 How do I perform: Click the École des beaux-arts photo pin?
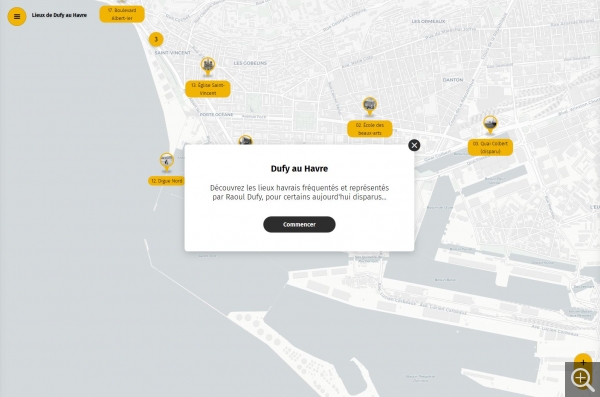click(x=370, y=105)
